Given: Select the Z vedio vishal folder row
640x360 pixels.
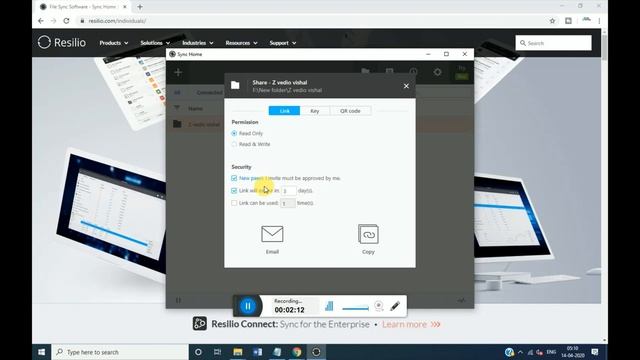Looking at the screenshot, I should tap(320, 124).
